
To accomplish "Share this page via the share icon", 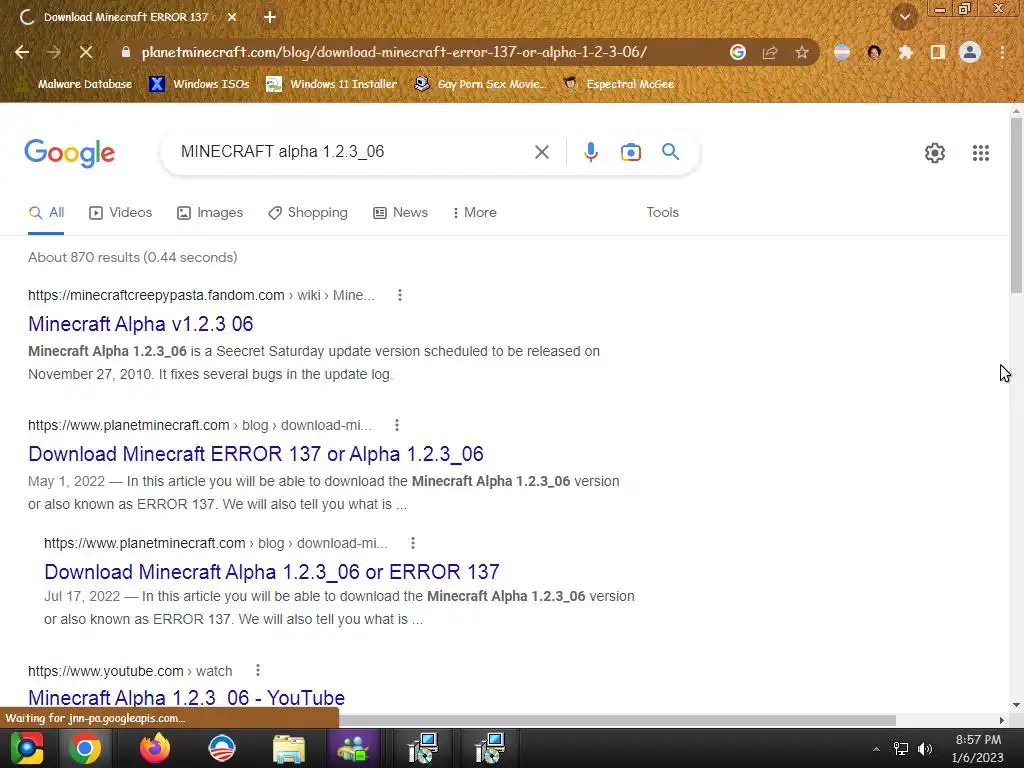I will 770,52.
